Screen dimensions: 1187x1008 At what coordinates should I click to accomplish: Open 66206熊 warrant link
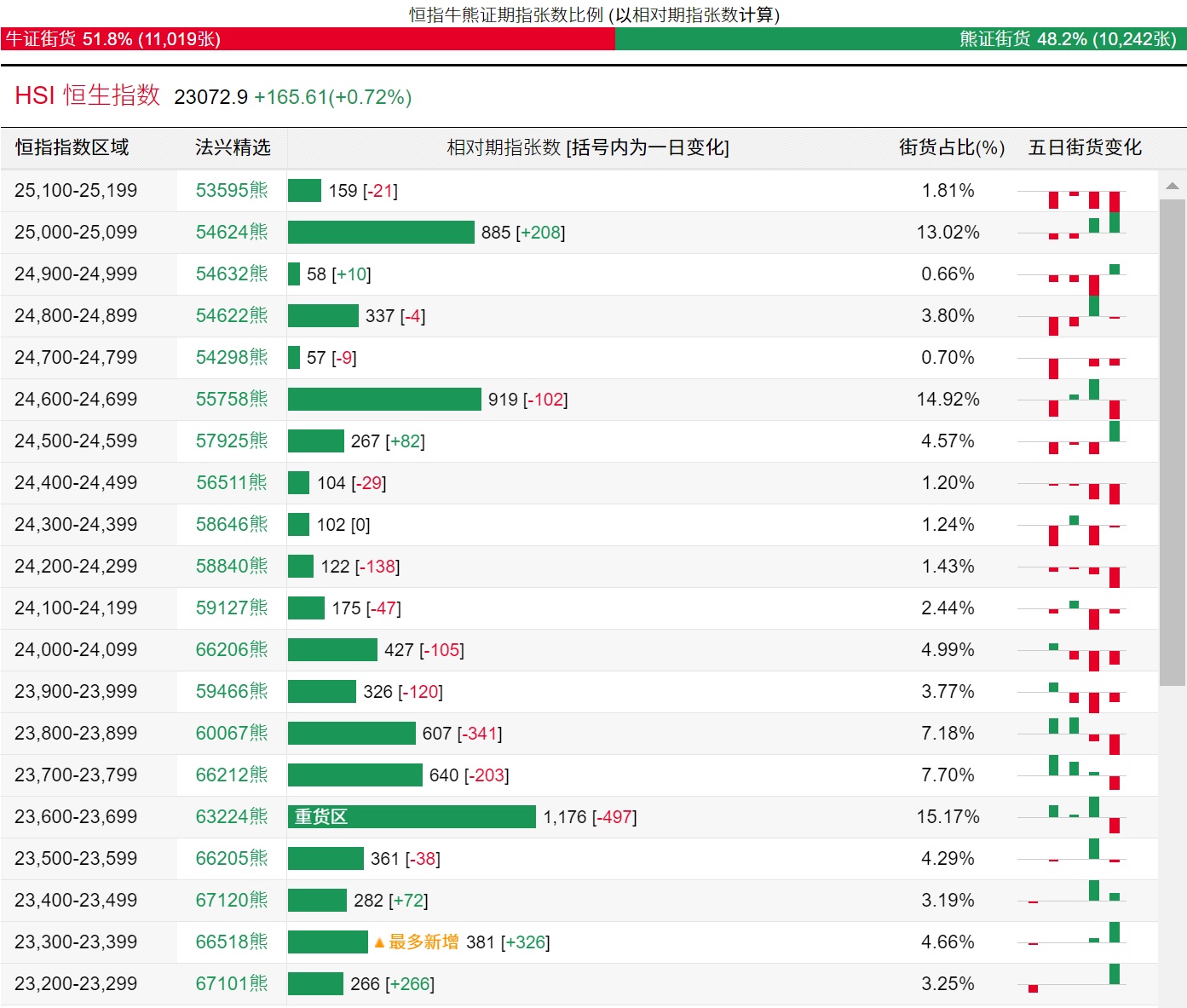point(232,649)
